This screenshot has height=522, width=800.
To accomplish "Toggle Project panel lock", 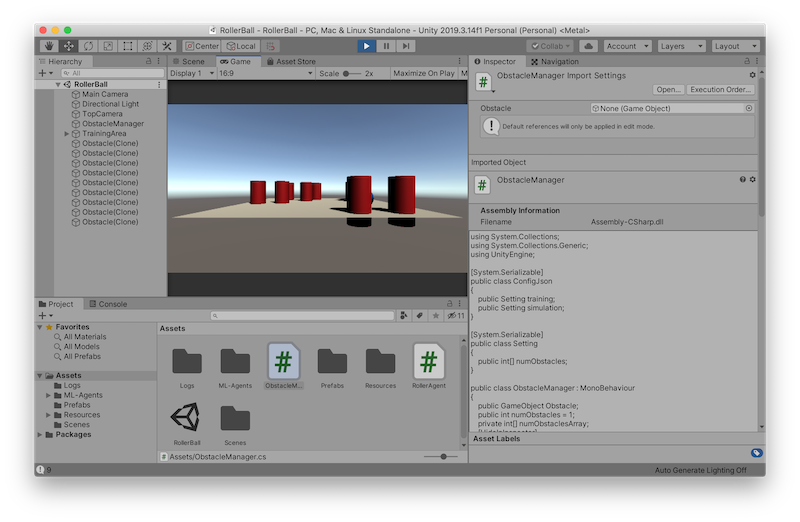I will pyautogui.click(x=449, y=303).
